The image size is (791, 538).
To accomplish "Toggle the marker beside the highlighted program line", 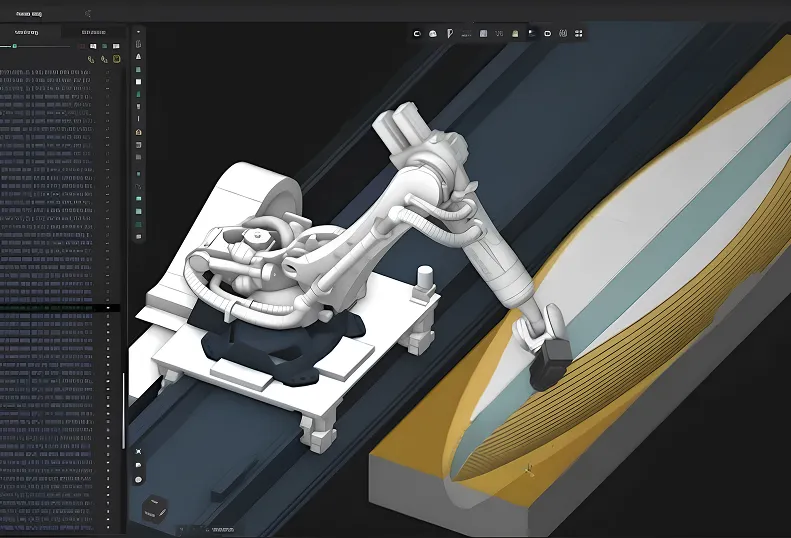I will tap(109, 308).
